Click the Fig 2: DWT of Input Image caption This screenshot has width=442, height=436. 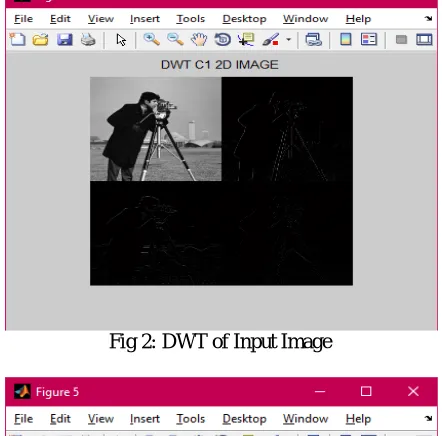pos(221,341)
